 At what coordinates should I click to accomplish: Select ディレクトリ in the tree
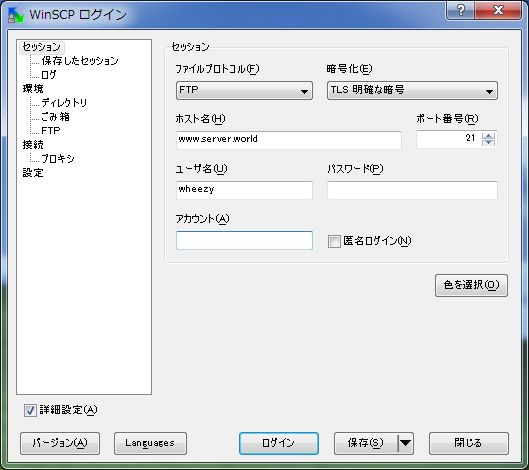point(64,103)
